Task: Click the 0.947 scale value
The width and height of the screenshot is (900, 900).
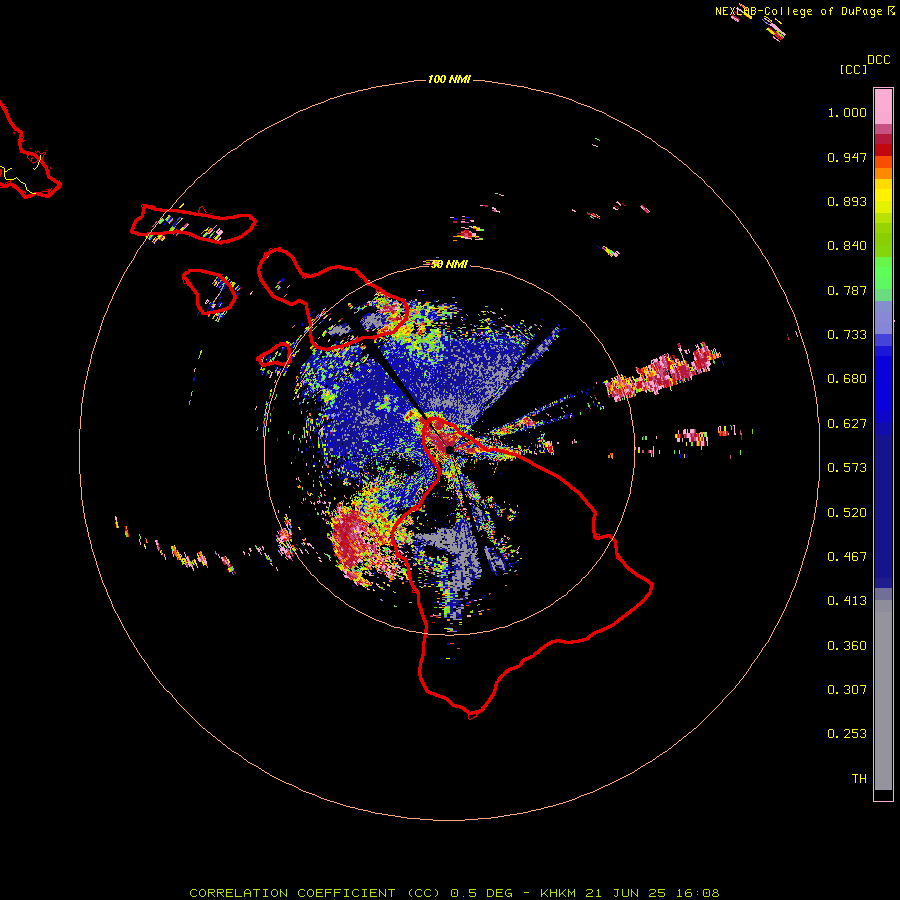Action: (847, 157)
